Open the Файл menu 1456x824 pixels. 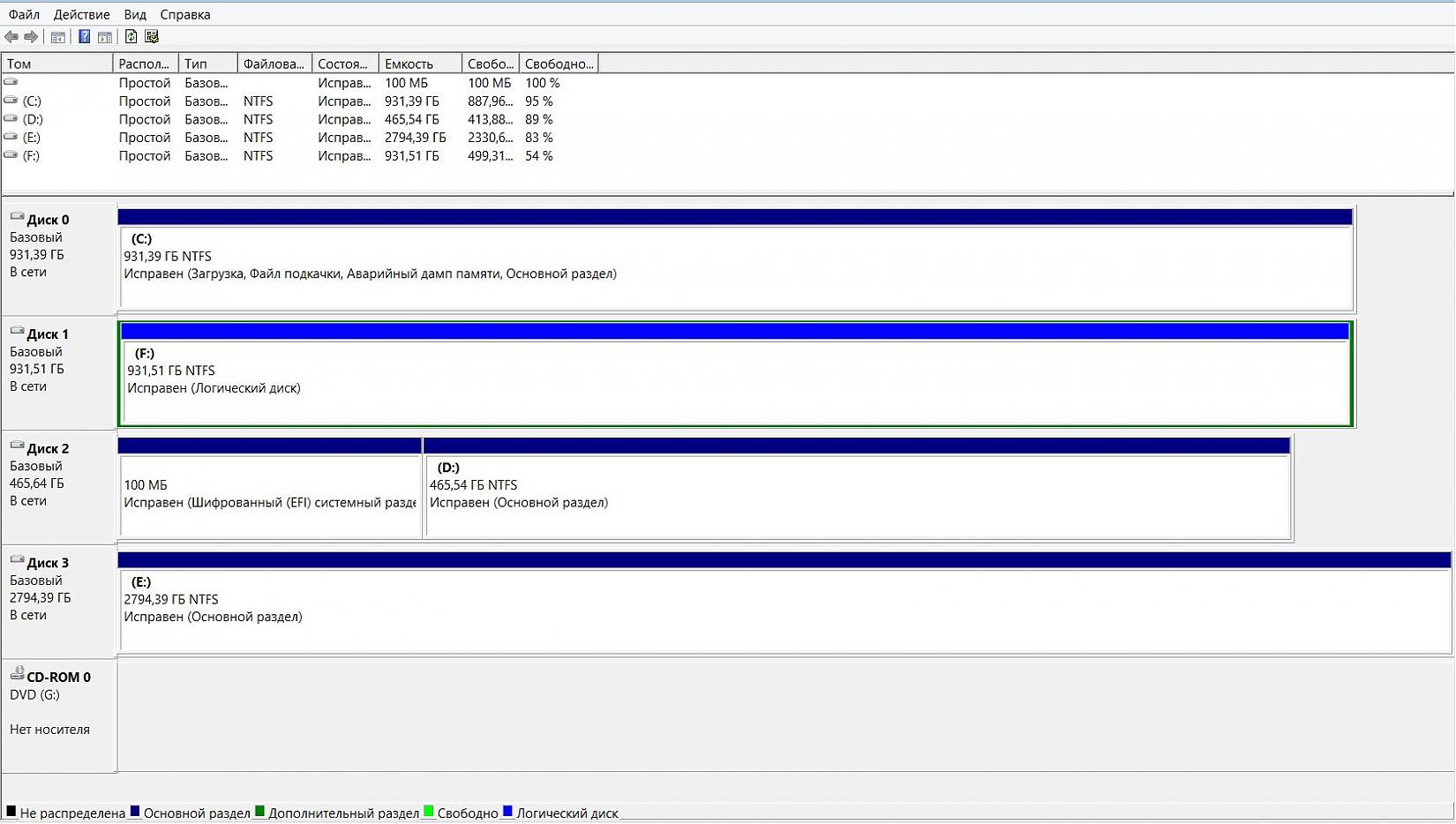24,14
